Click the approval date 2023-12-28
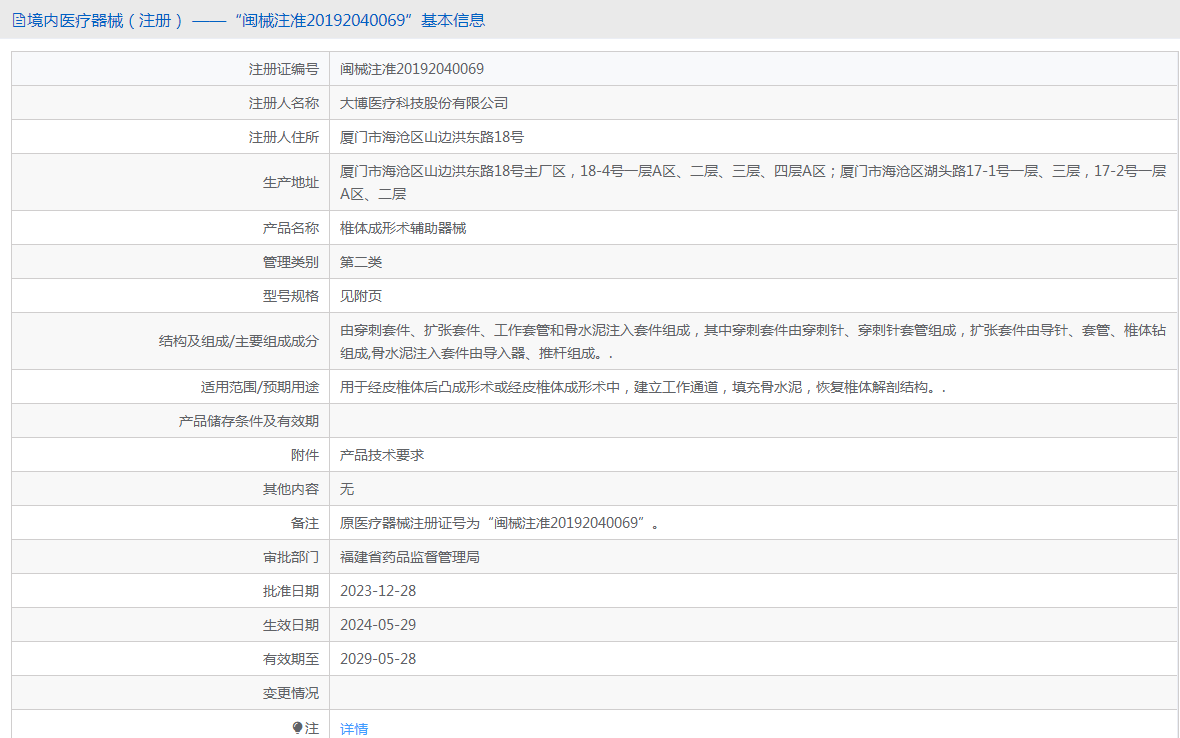The height and width of the screenshot is (738, 1180). [378, 591]
